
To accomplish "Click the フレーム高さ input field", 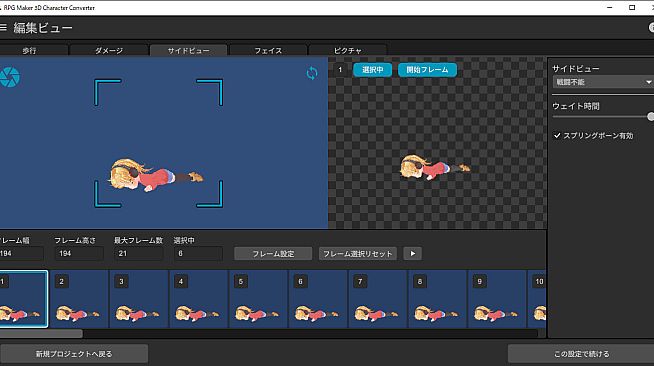I will pos(79,253).
